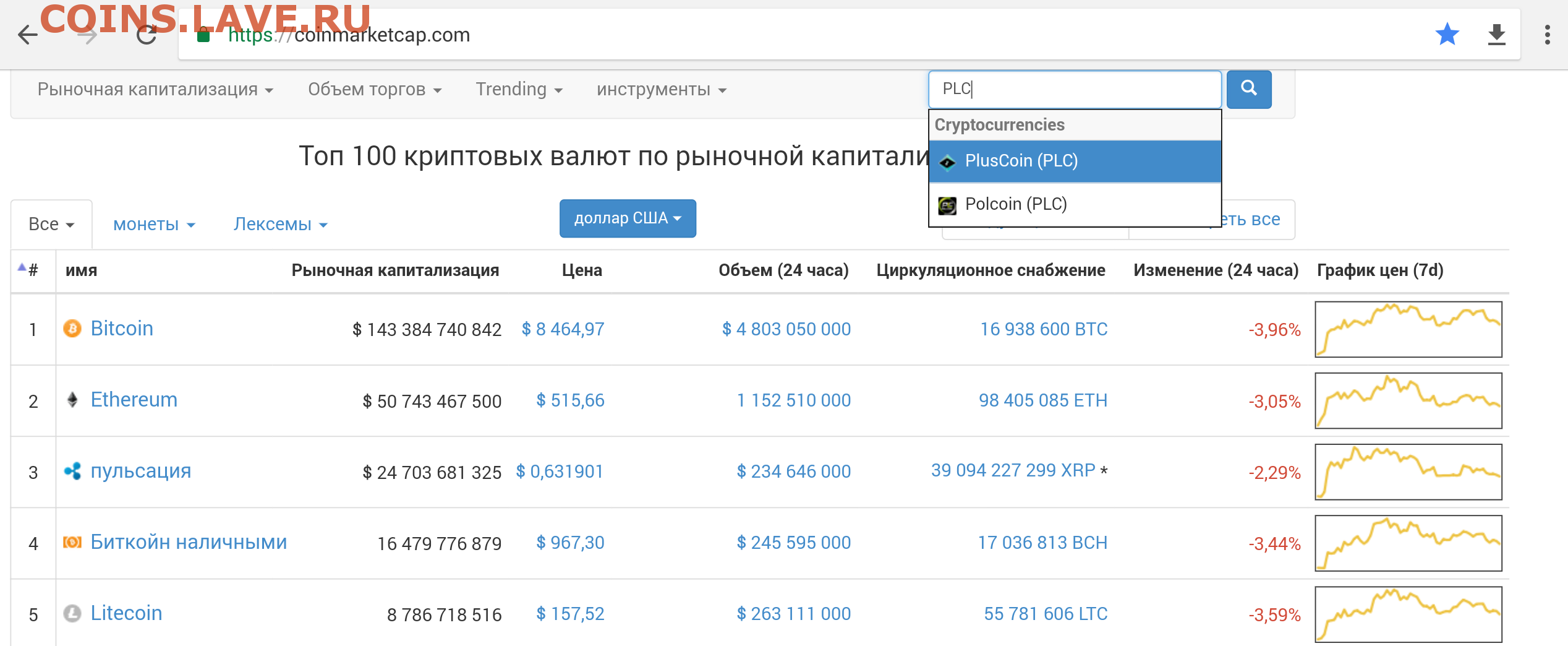Open the Ethereum link
This screenshot has height=646, width=1568.
(134, 400)
